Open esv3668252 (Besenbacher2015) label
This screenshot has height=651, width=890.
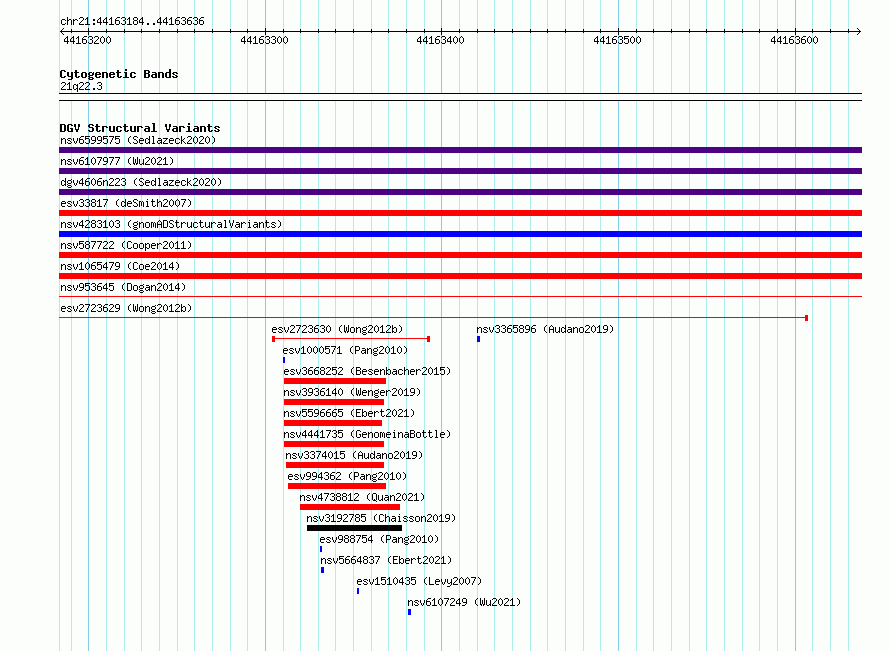367,371
